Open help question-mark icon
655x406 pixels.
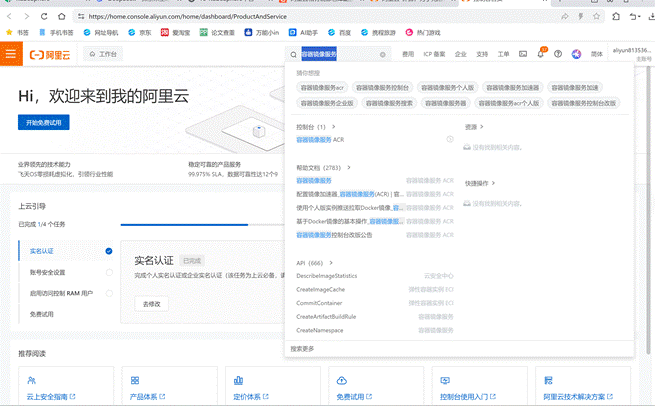tap(558, 54)
